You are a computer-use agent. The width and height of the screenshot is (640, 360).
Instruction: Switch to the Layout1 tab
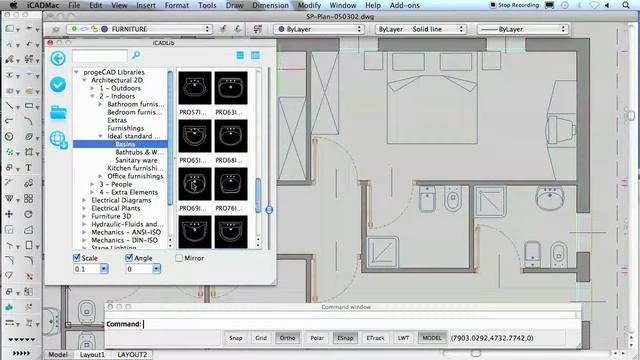tap(92, 354)
